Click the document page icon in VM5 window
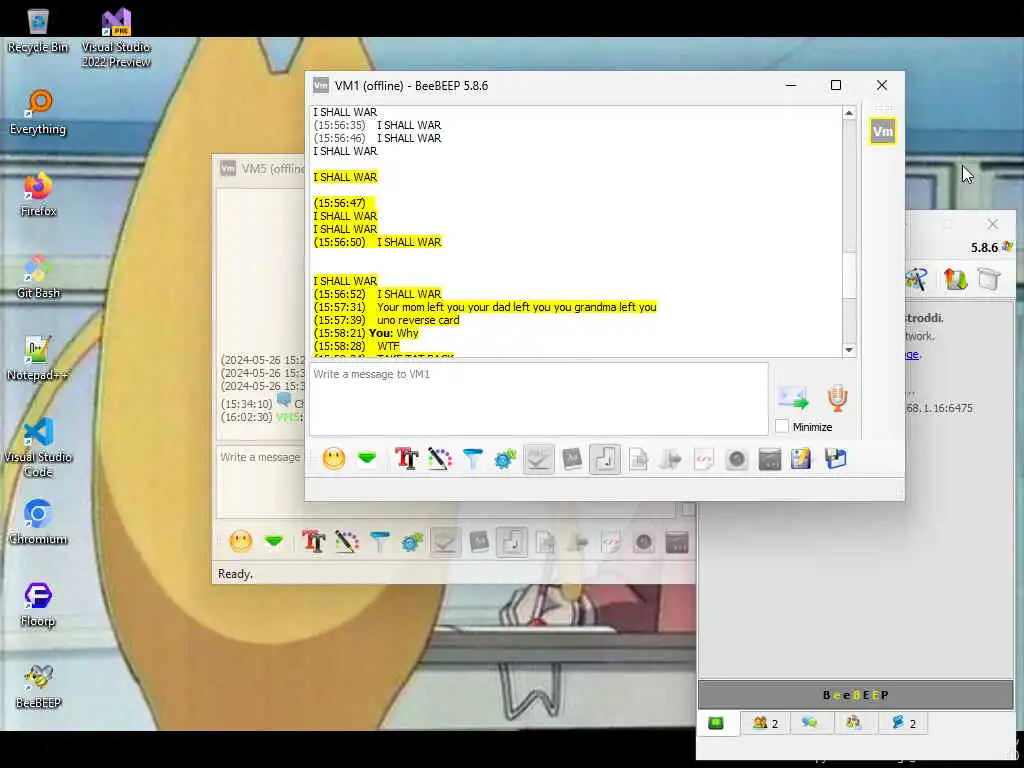 pos(545,541)
